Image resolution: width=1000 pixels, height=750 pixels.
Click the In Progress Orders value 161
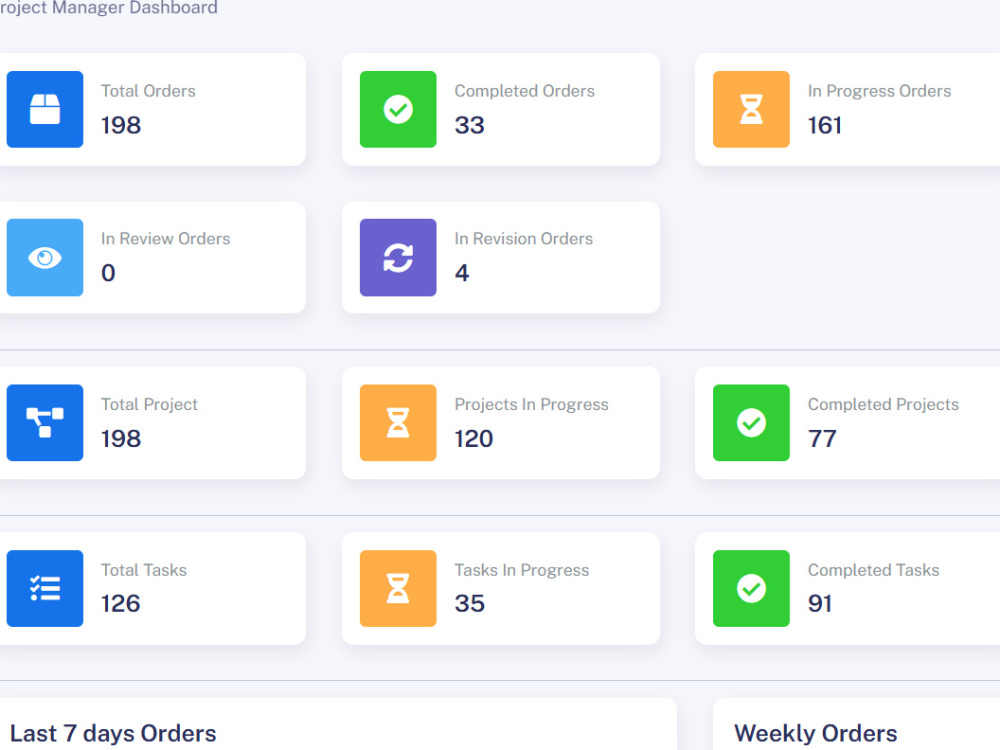[x=825, y=125]
